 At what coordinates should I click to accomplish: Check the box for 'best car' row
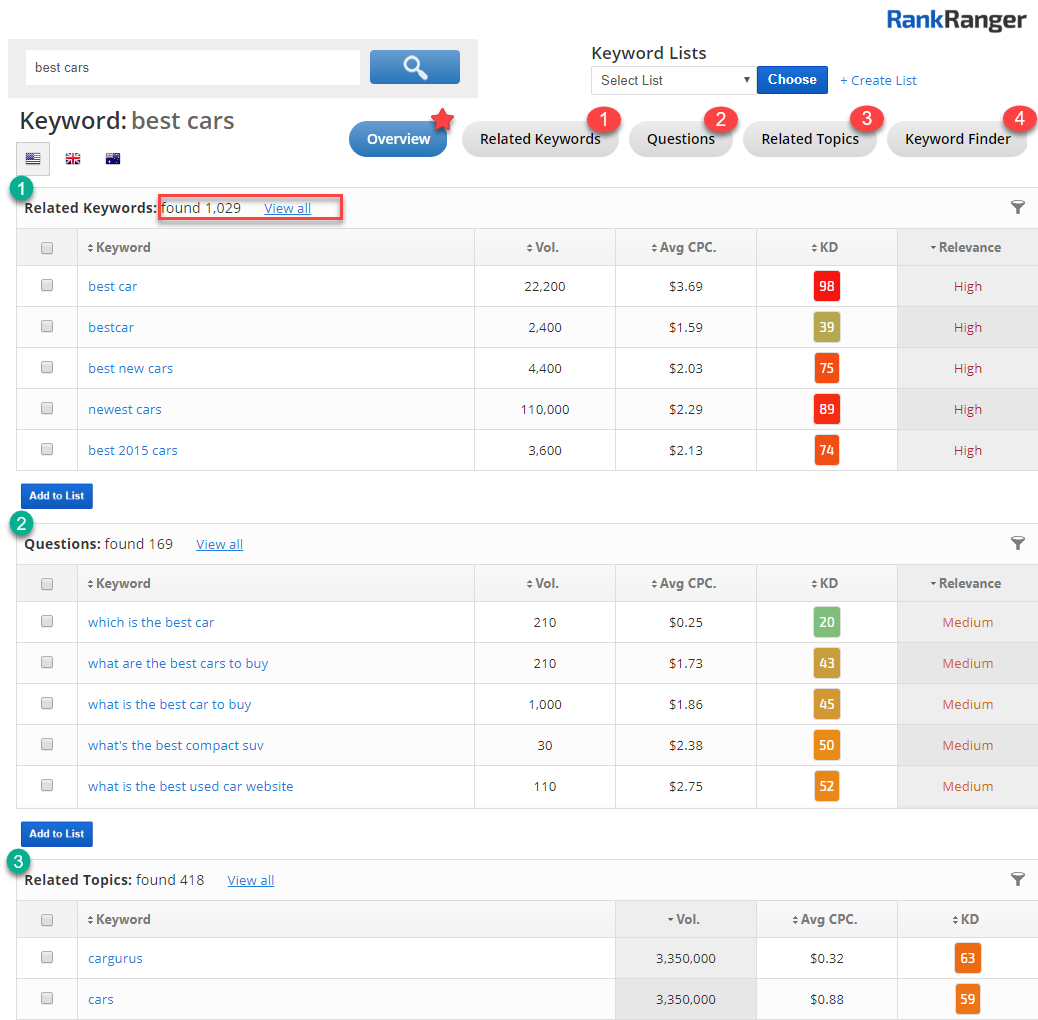click(47, 285)
